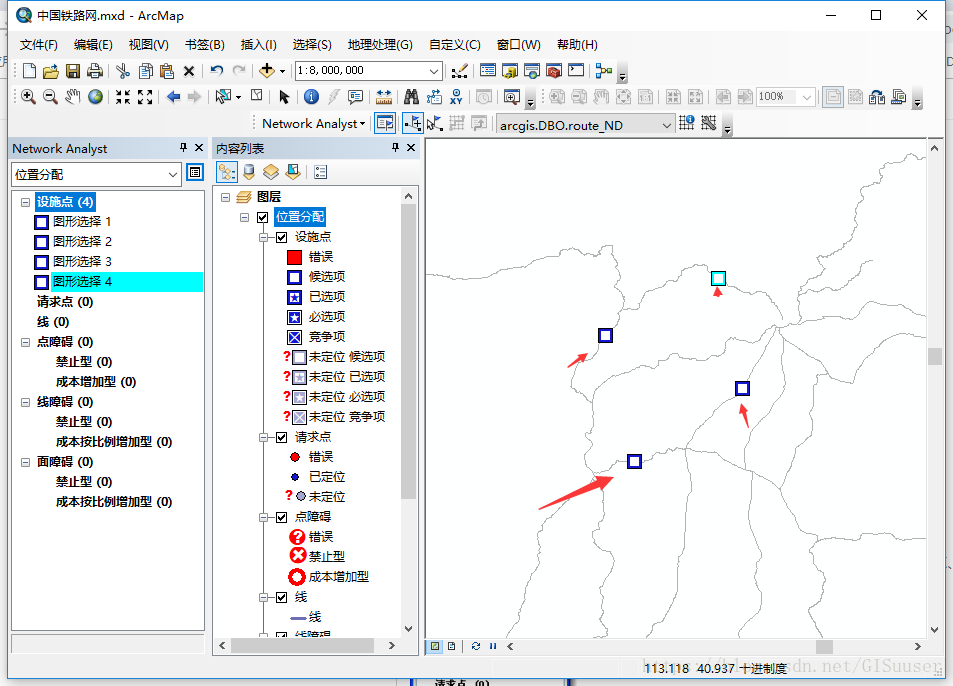Image resolution: width=953 pixels, height=686 pixels.
Task: Open the Find binoculars tool
Action: 411,97
